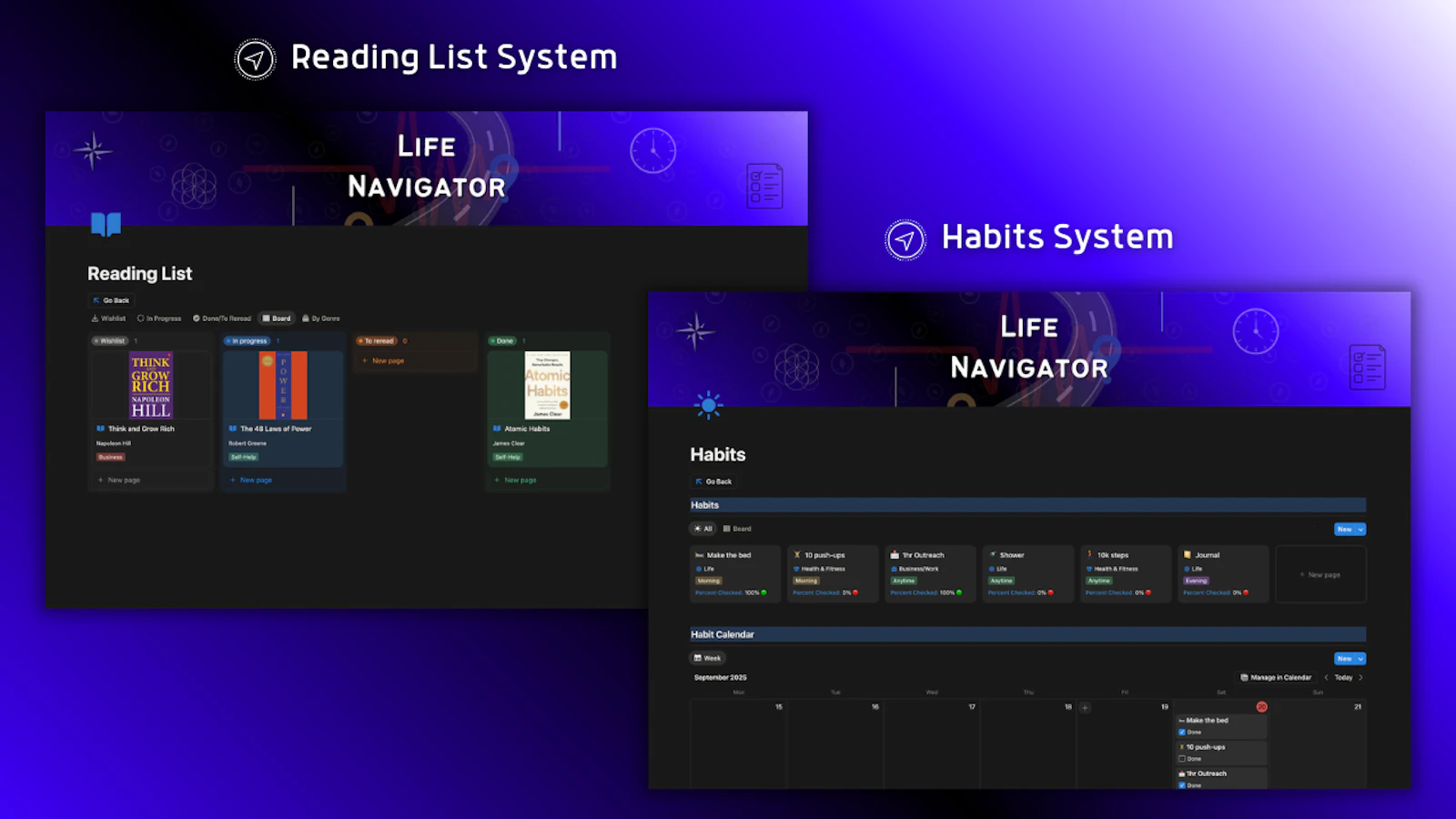Open the Atomic Habits book cover
Viewport: 1456px width, 819px height.
pyautogui.click(x=546, y=385)
